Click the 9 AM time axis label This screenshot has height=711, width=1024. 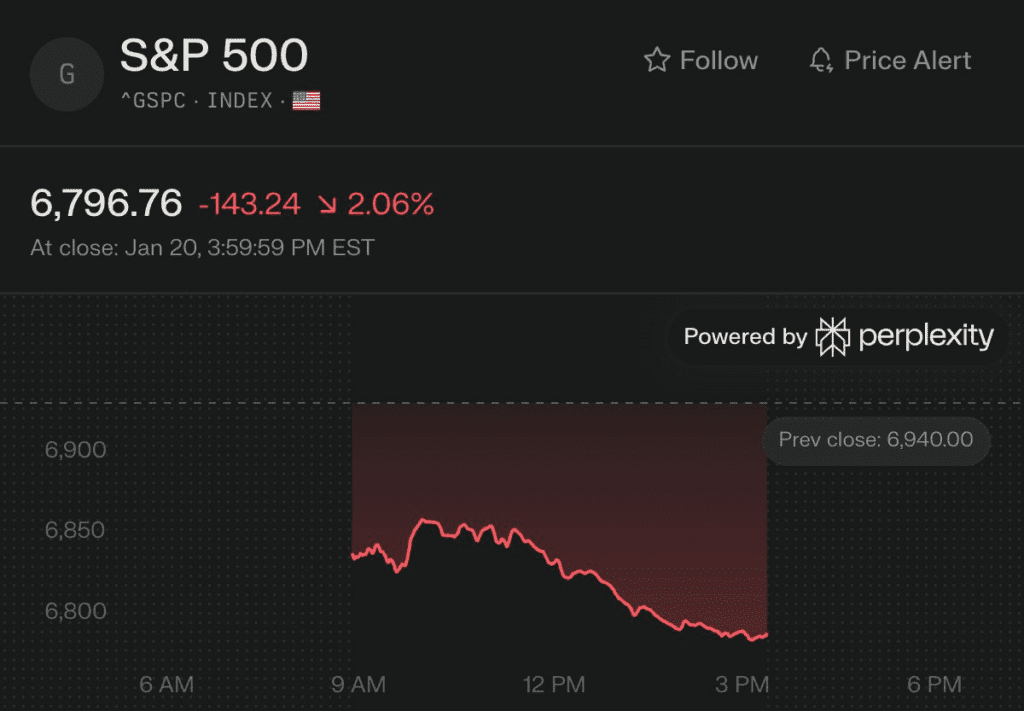pos(357,685)
